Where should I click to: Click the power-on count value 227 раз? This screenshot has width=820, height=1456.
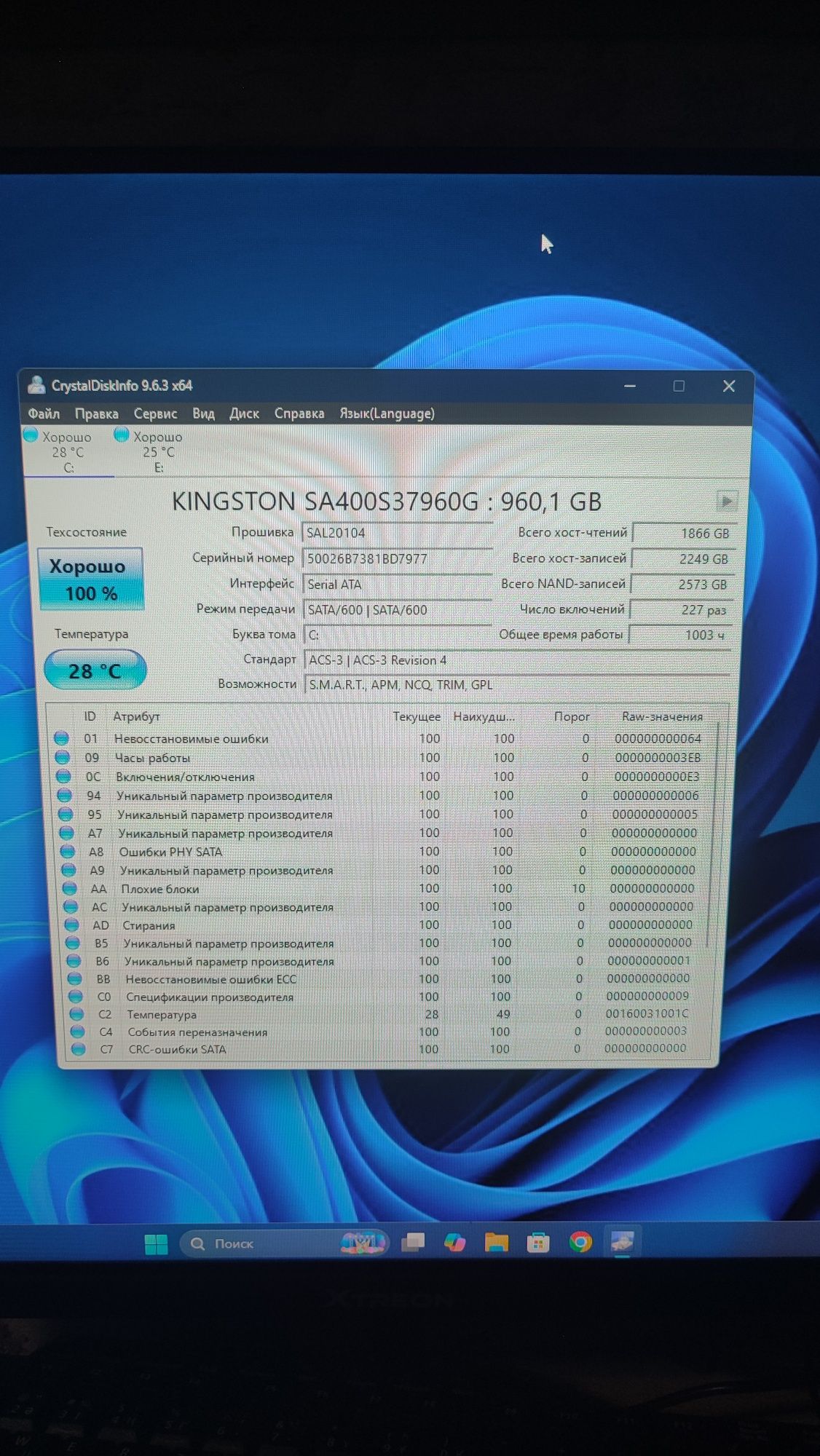tap(682, 609)
